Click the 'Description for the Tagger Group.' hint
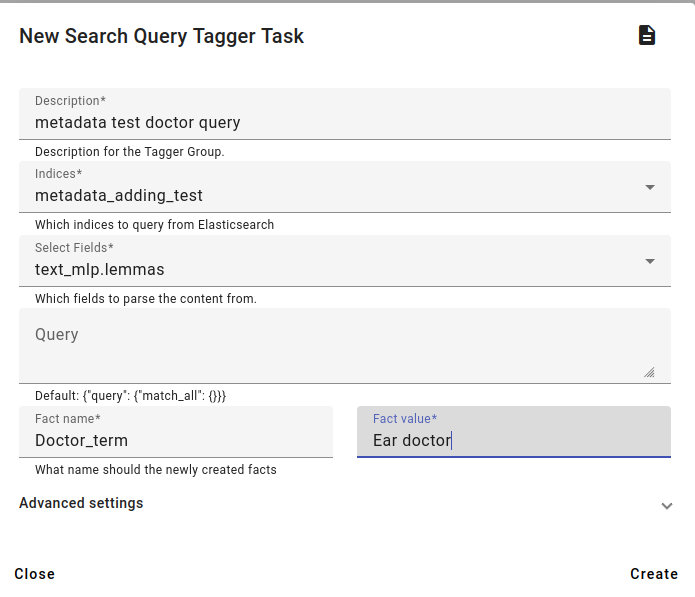The width and height of the screenshot is (695, 597). (x=130, y=152)
